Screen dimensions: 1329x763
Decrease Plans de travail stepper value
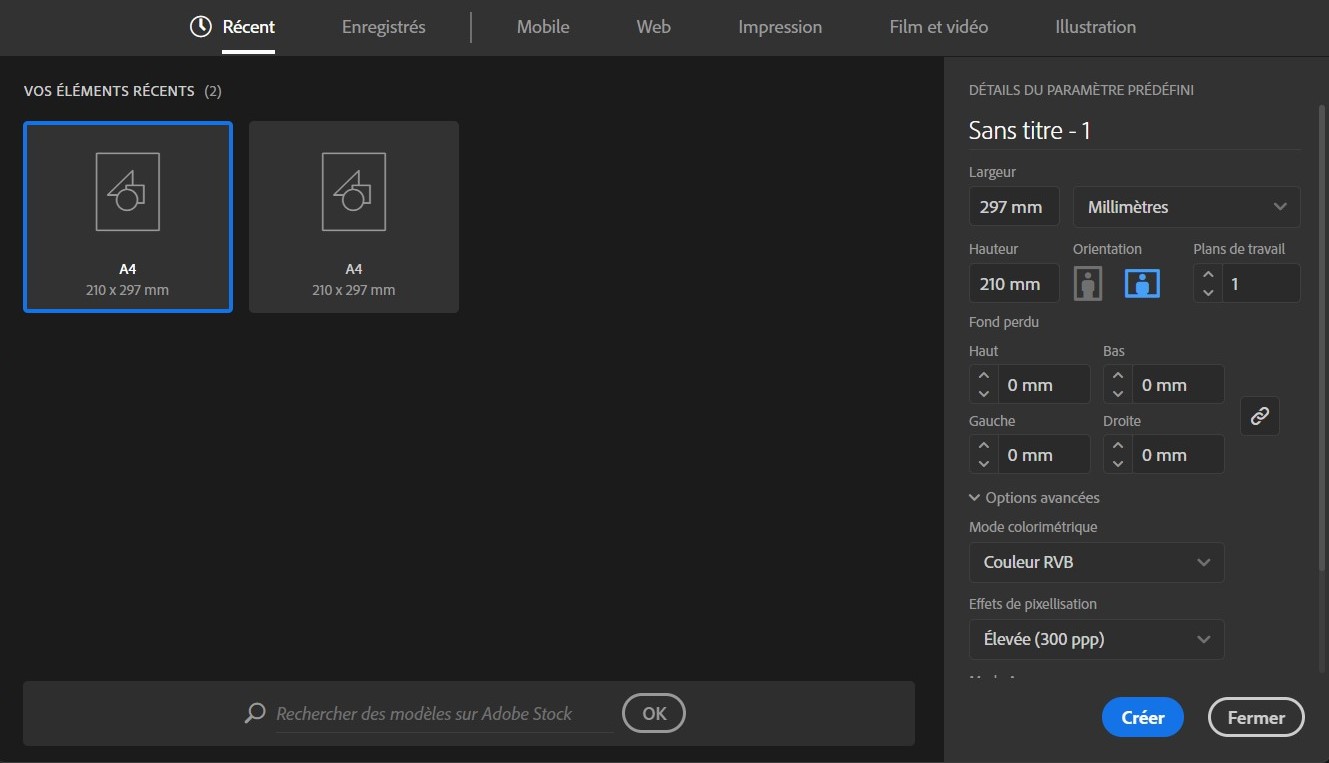(1208, 293)
